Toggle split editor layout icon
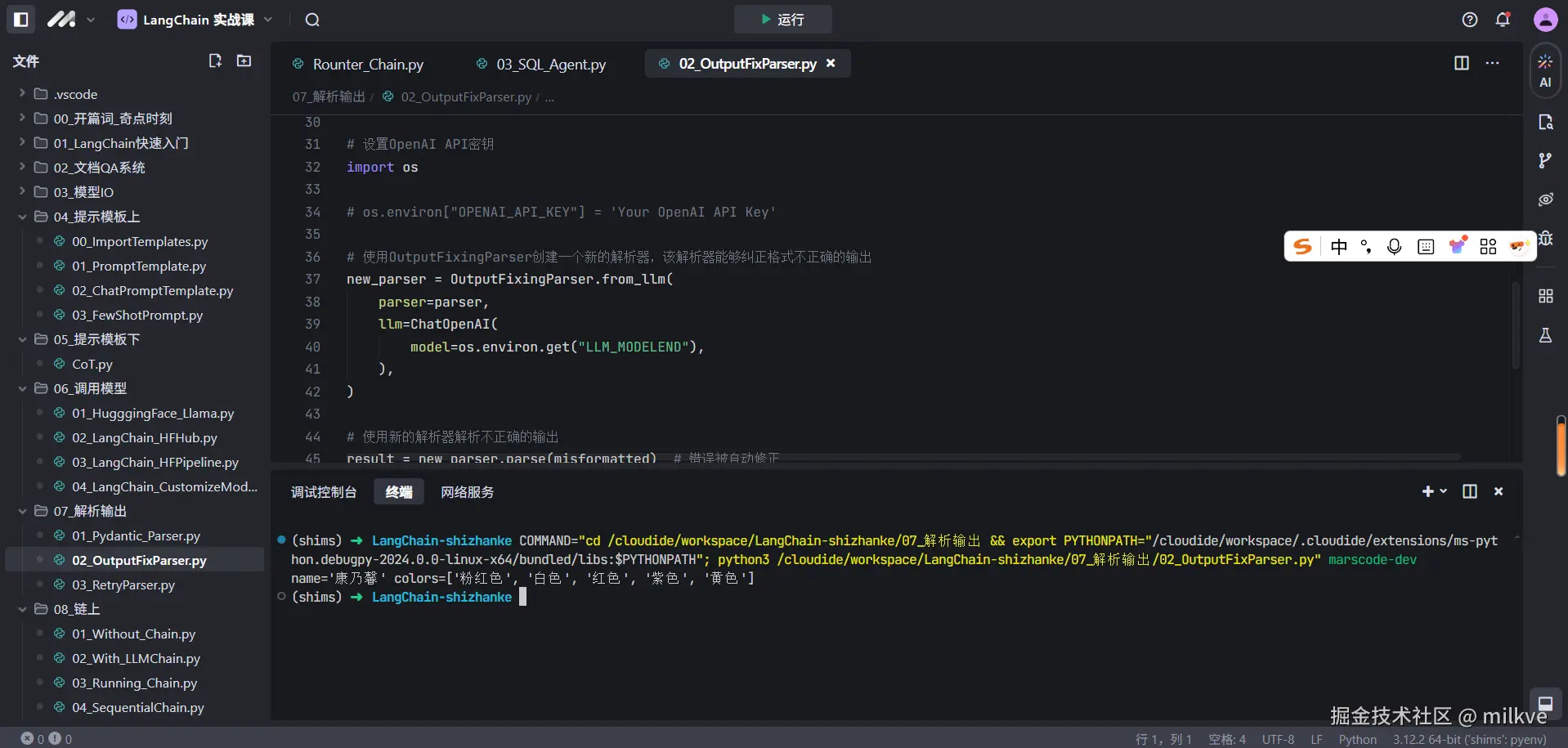This screenshot has width=1568, height=748. (x=1461, y=63)
